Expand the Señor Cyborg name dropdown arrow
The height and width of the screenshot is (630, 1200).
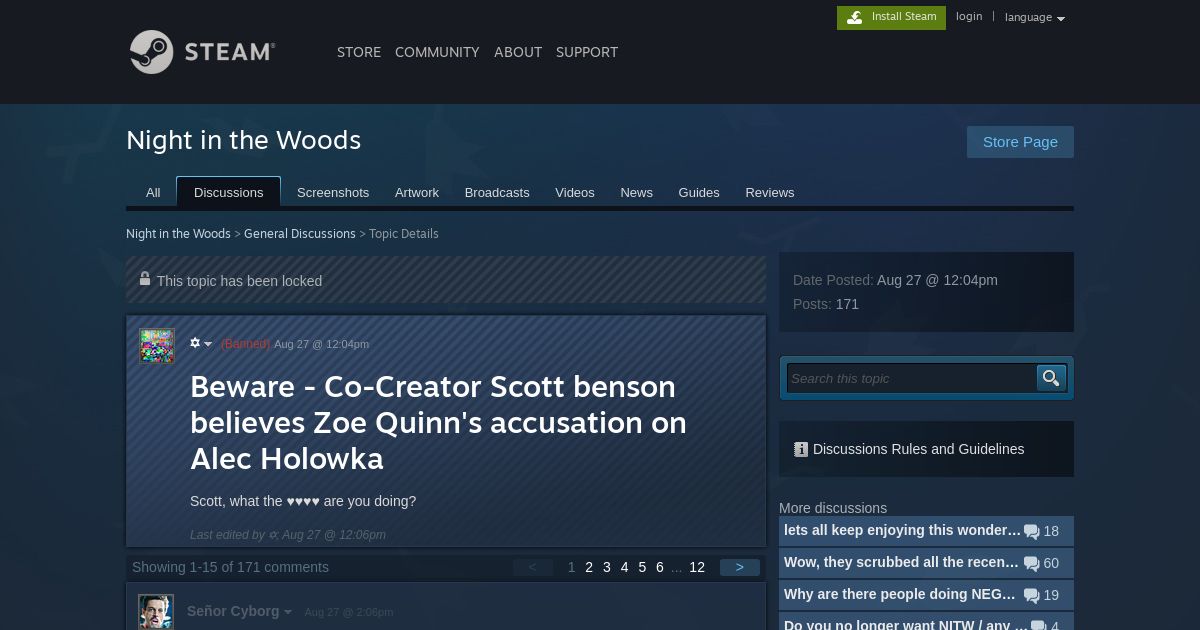coord(288,612)
